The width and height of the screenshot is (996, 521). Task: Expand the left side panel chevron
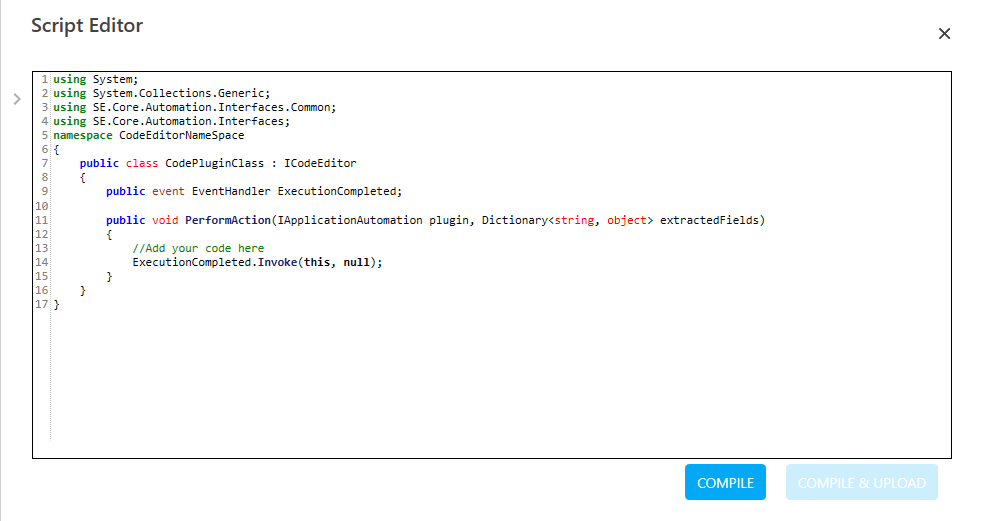[17, 99]
